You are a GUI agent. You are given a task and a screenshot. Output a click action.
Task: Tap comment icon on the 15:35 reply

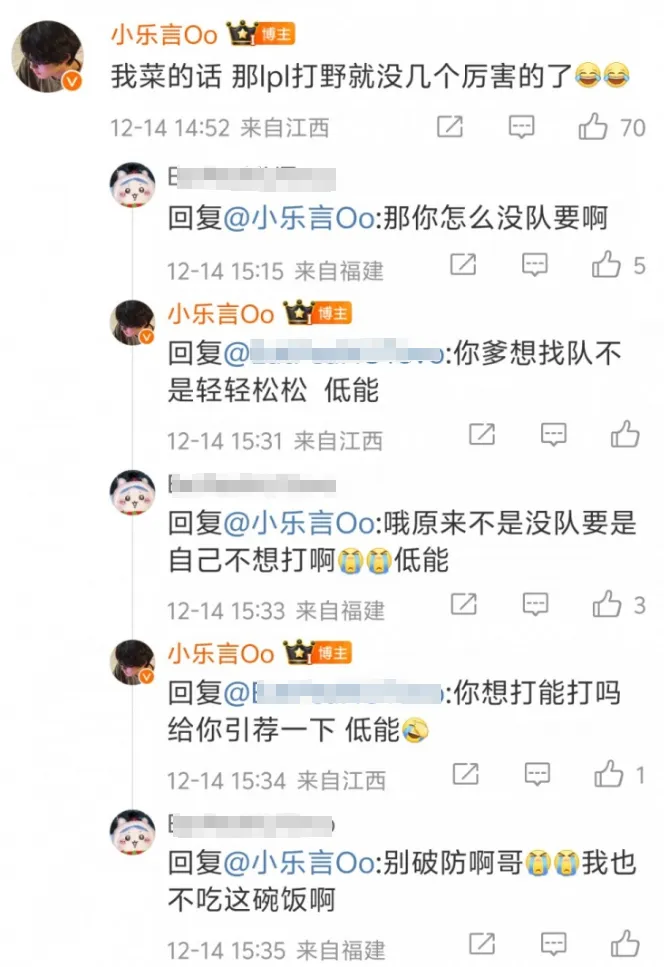coord(554,944)
